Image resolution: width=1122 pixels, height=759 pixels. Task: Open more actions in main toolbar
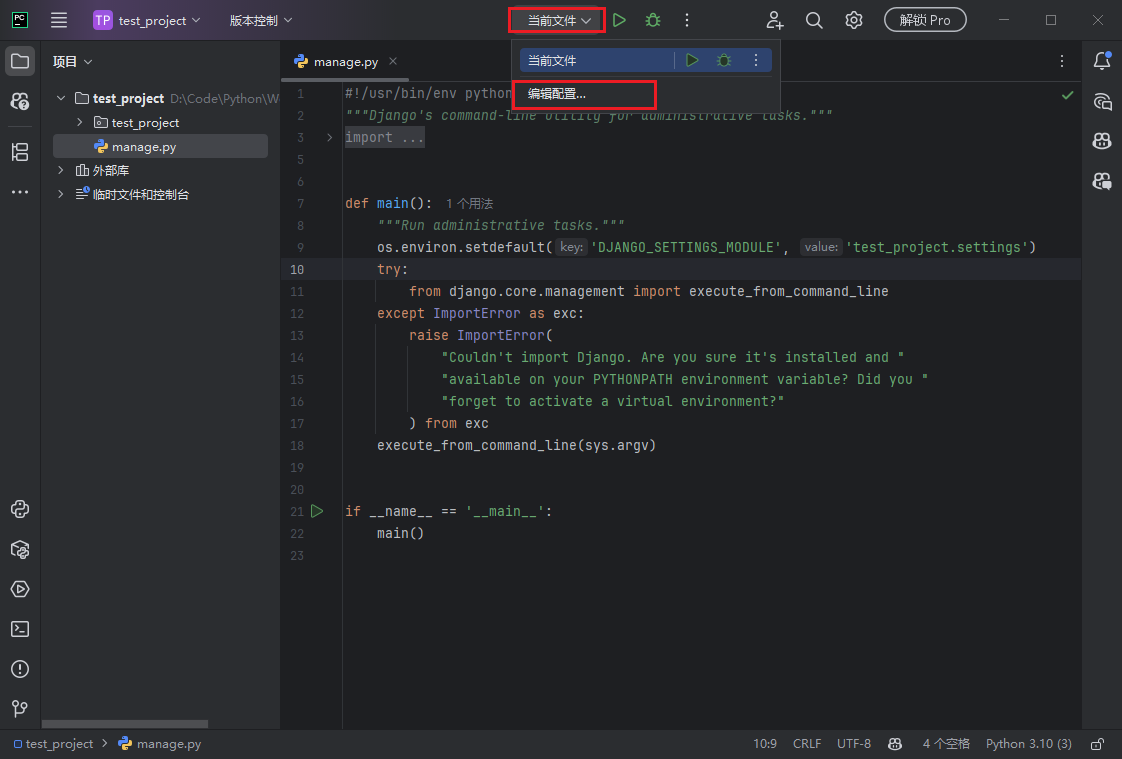click(x=686, y=20)
